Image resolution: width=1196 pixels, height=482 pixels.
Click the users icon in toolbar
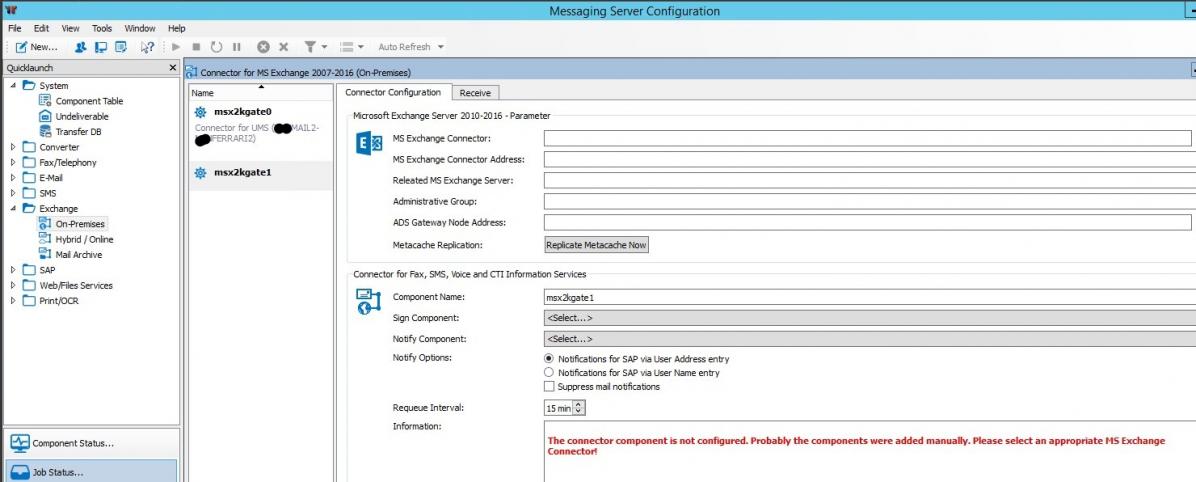[81, 47]
